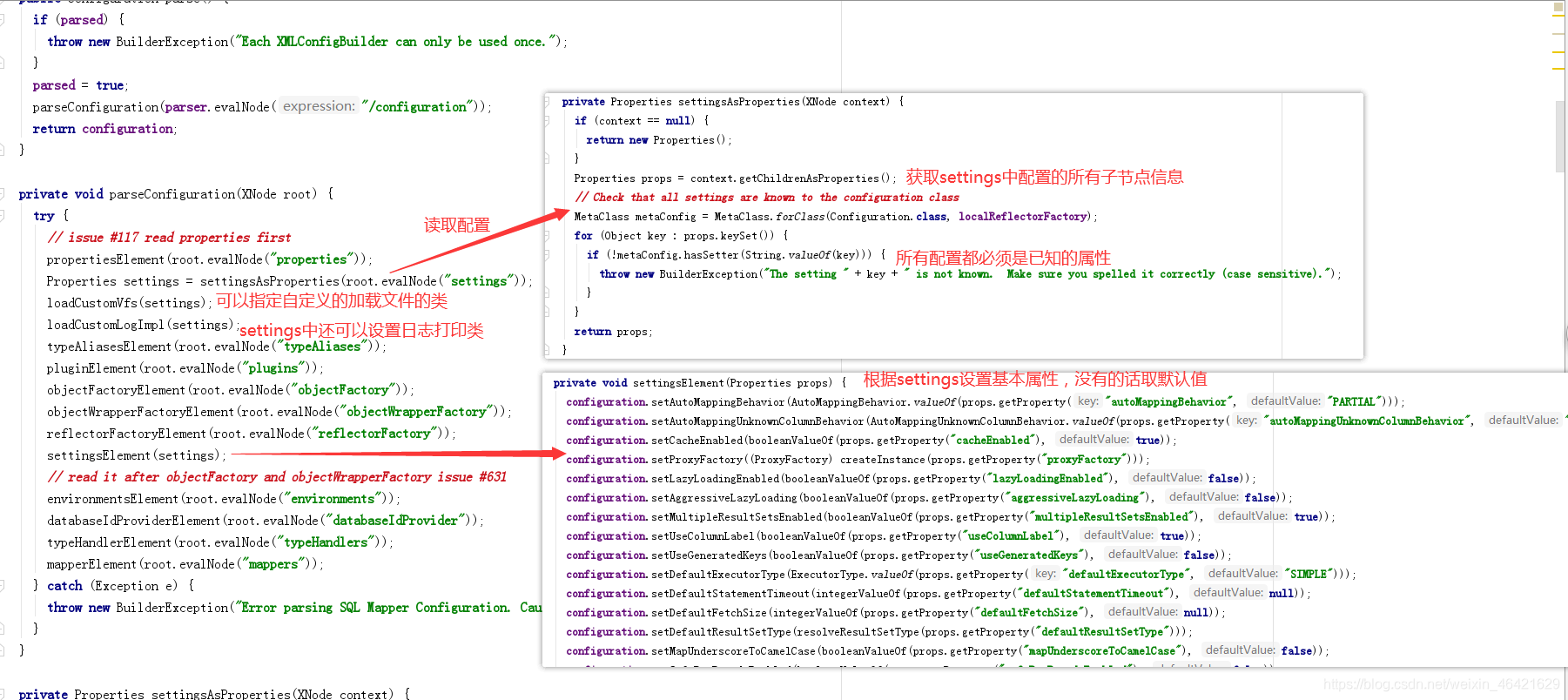Click the 'setAggressiveLazyLoading' configuration line
The image size is (1568, 700).
coord(929,498)
